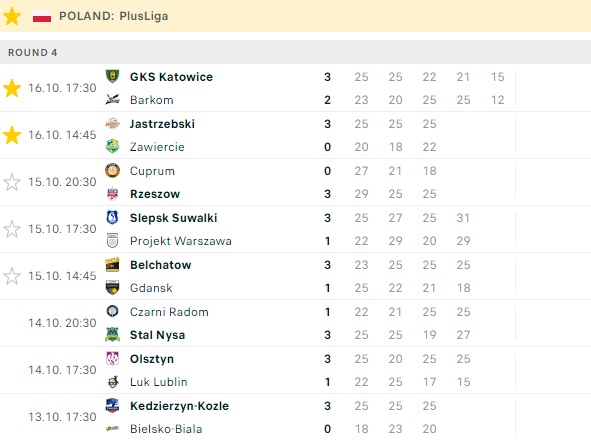Click the ROUND 4 header row
Image resolution: width=591 pixels, height=440 pixels.
point(296,52)
